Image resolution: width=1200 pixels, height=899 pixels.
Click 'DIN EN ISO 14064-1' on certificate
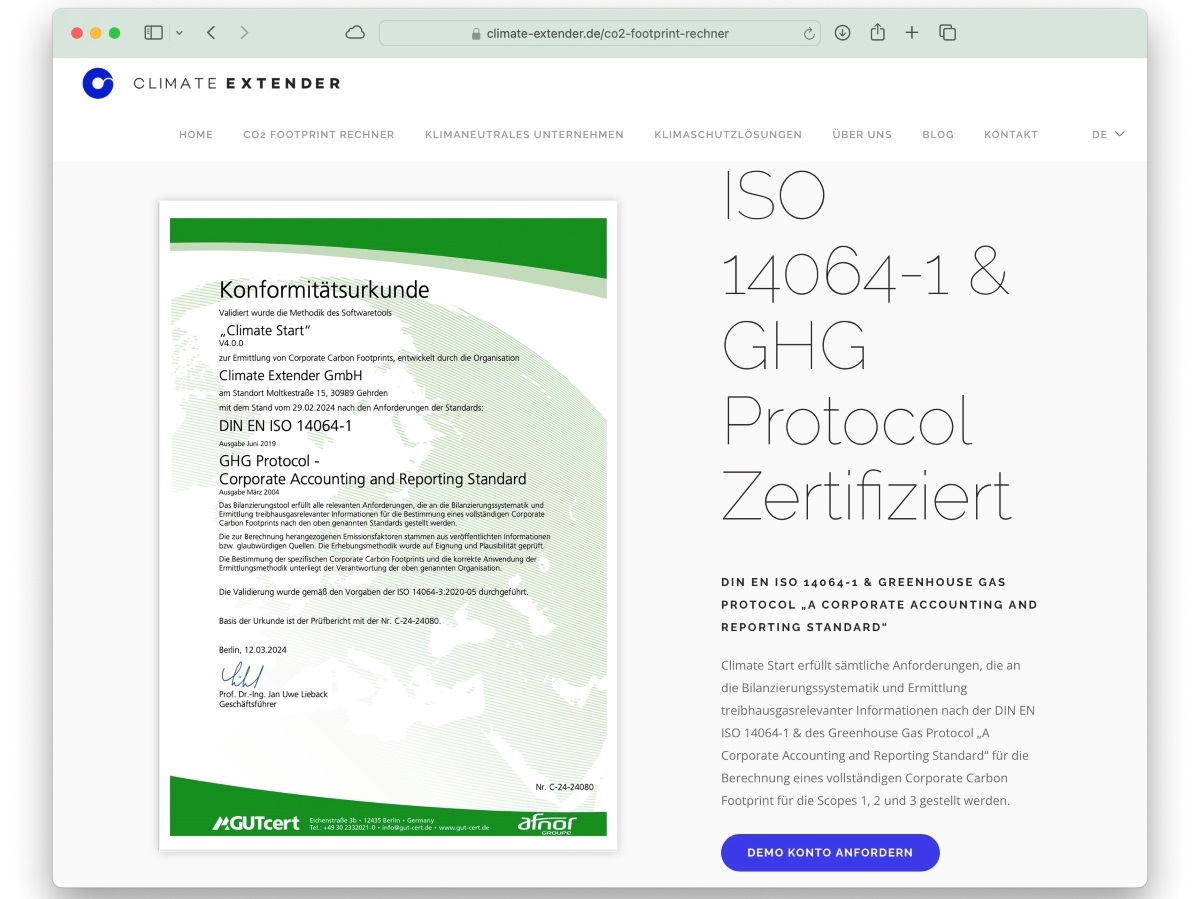(x=285, y=426)
